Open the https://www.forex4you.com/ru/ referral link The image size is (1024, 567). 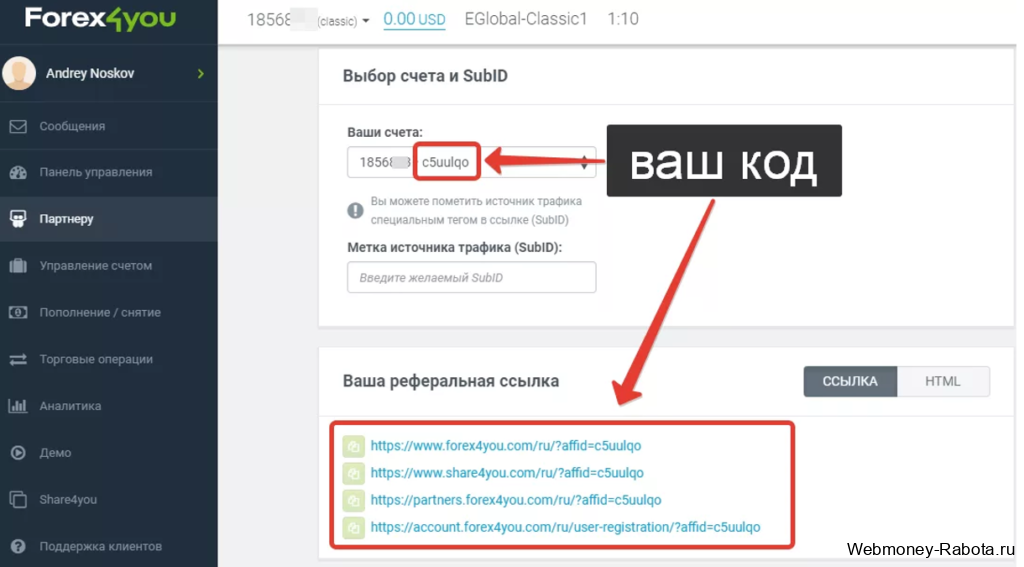(505, 446)
